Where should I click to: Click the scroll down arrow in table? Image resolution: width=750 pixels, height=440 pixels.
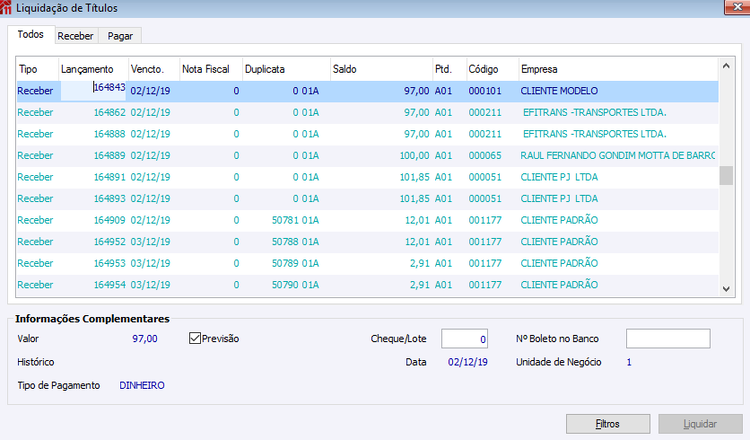pyautogui.click(x=726, y=289)
